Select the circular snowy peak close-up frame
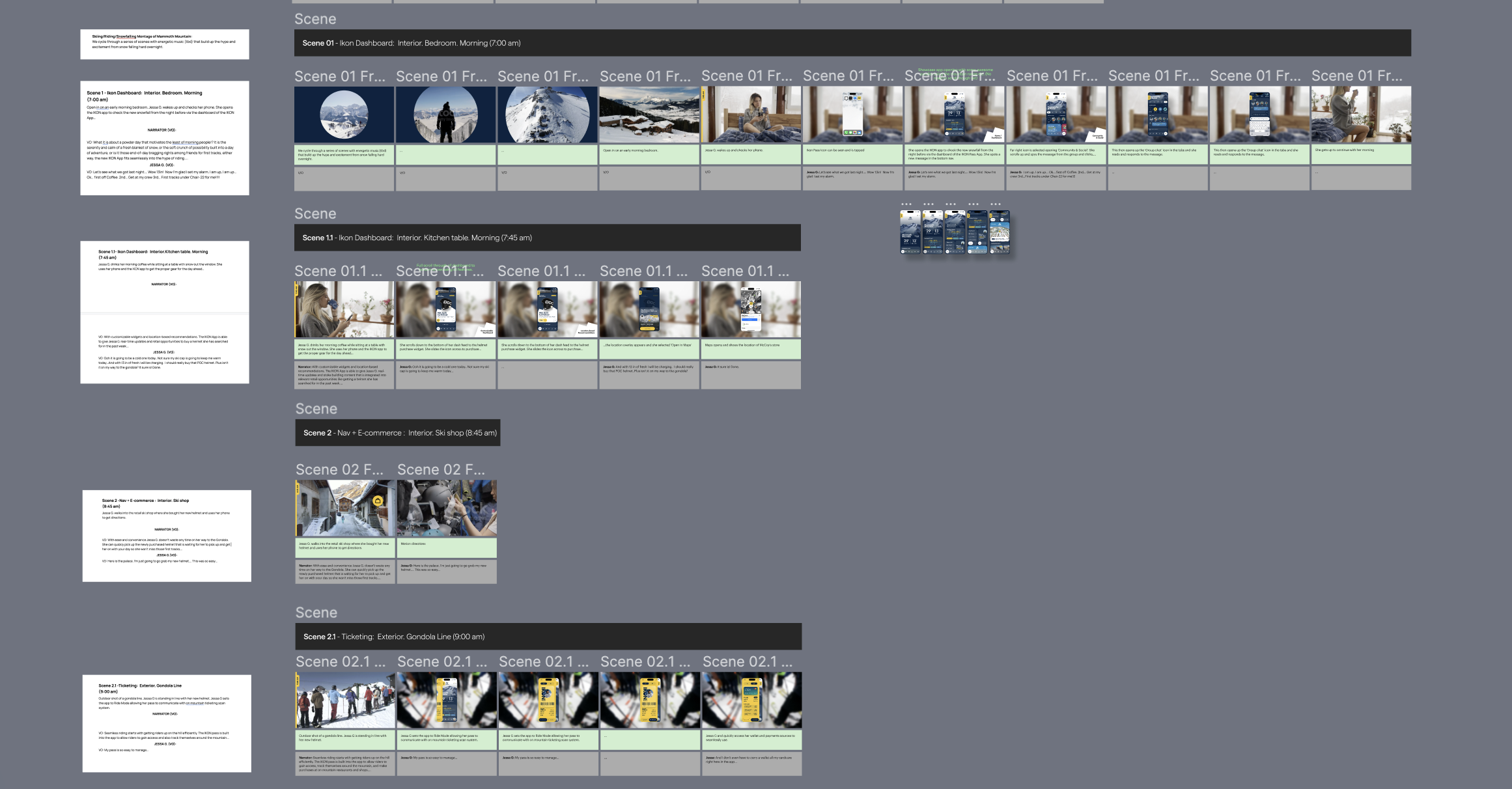This screenshot has width=1512, height=789. pos(547,115)
